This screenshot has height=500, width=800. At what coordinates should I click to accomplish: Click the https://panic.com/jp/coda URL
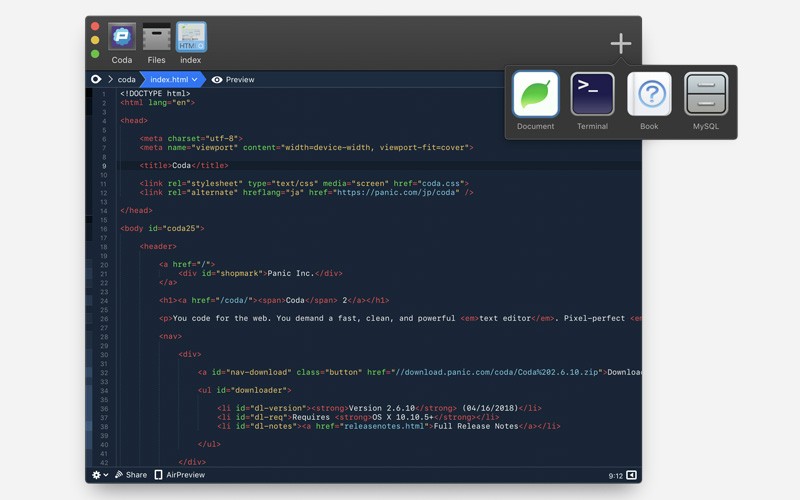pos(398,192)
